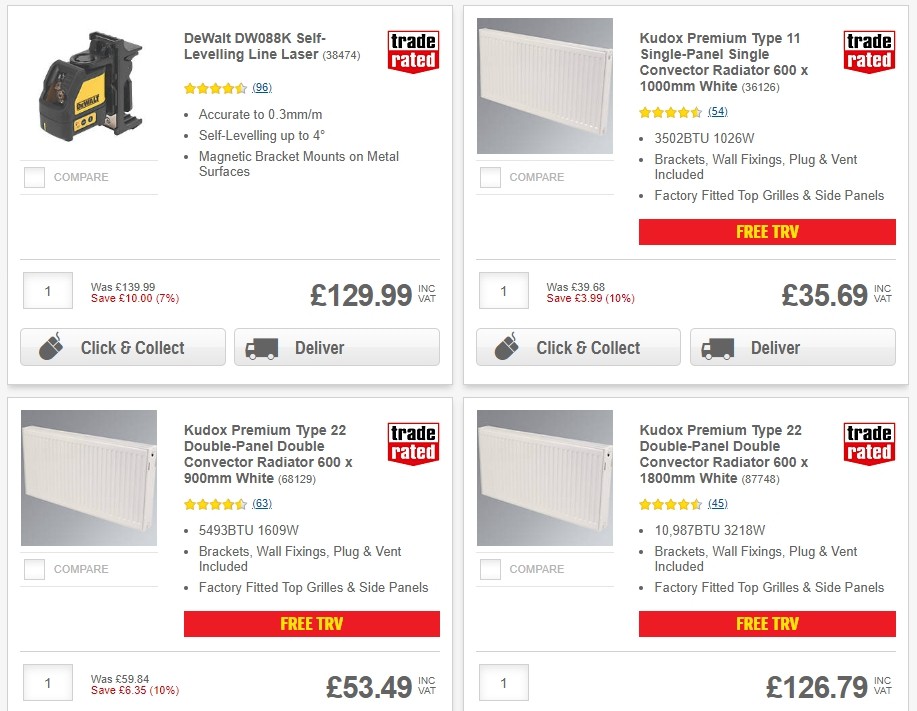Screen dimensions: 917x711
Task: Enable Compare for DeWalt DW088K laser
Action: (33, 177)
